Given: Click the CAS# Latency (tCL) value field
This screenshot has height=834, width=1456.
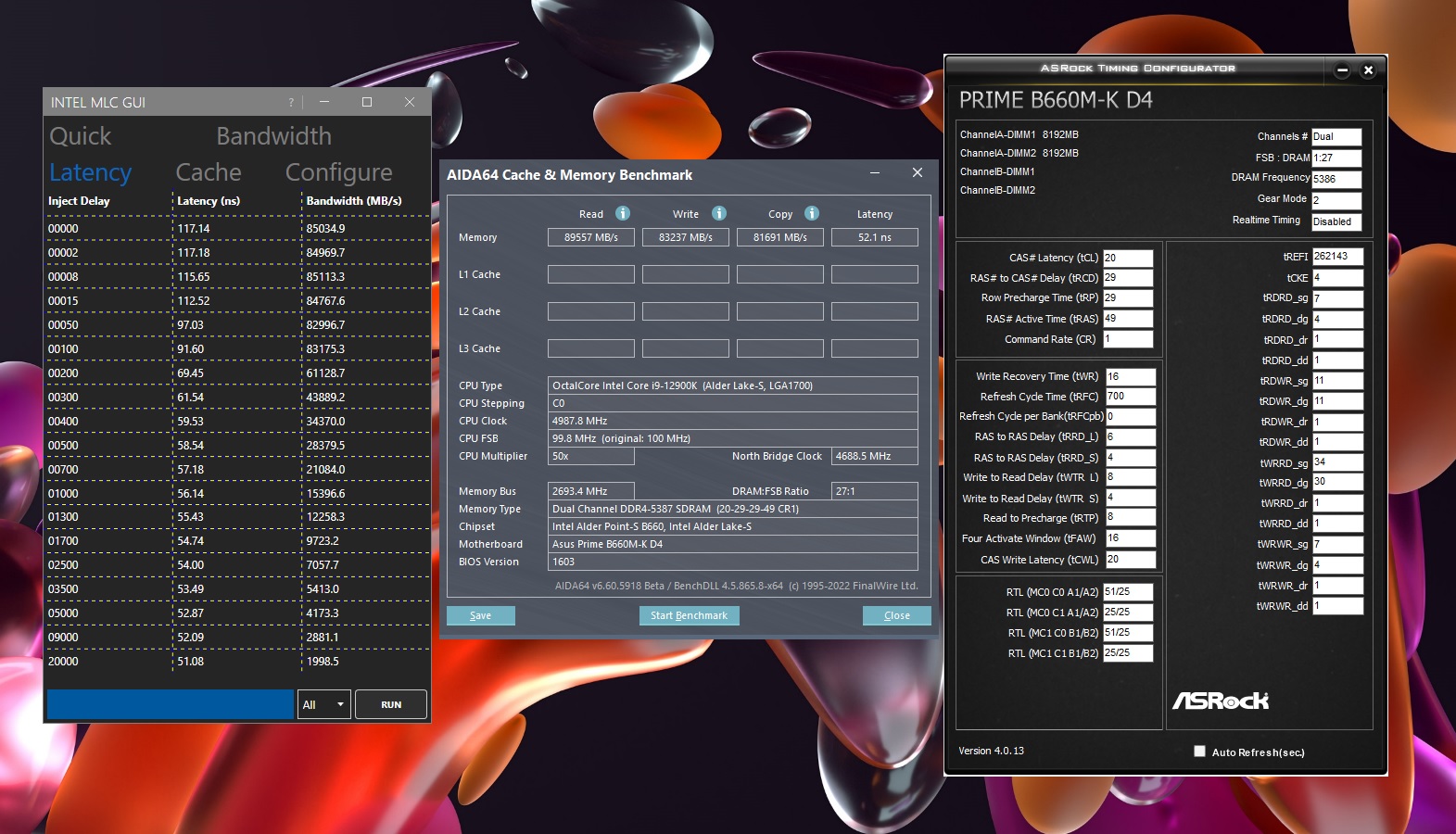Looking at the screenshot, I should (1127, 258).
